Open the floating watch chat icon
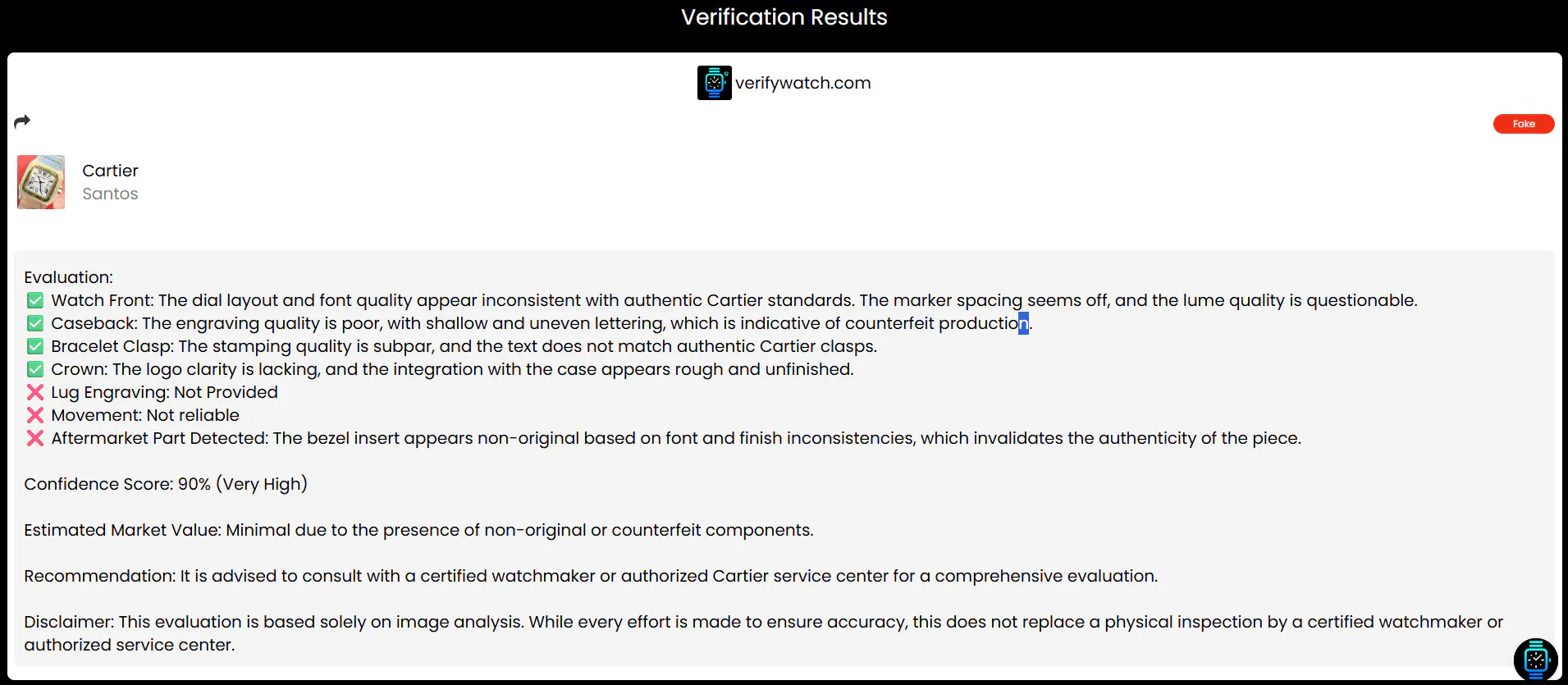 pos(1535,660)
